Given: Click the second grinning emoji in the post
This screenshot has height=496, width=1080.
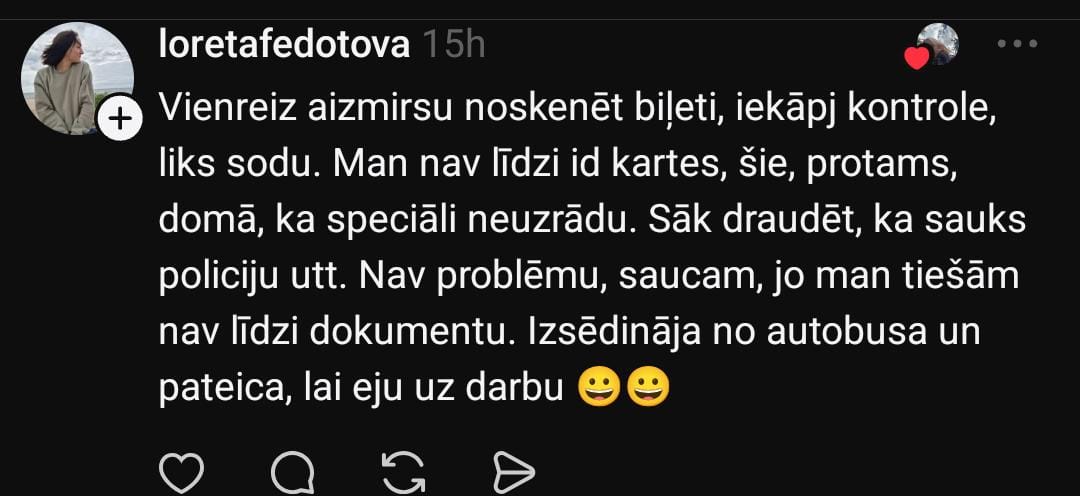Looking at the screenshot, I should [x=648, y=387].
